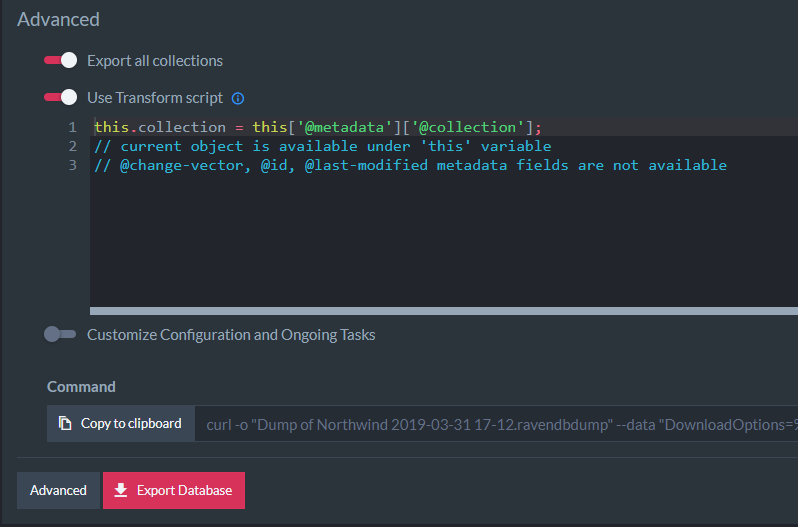The width and height of the screenshot is (798, 527).
Task: Click 'Use Transform script' label text
Action: [155, 98]
